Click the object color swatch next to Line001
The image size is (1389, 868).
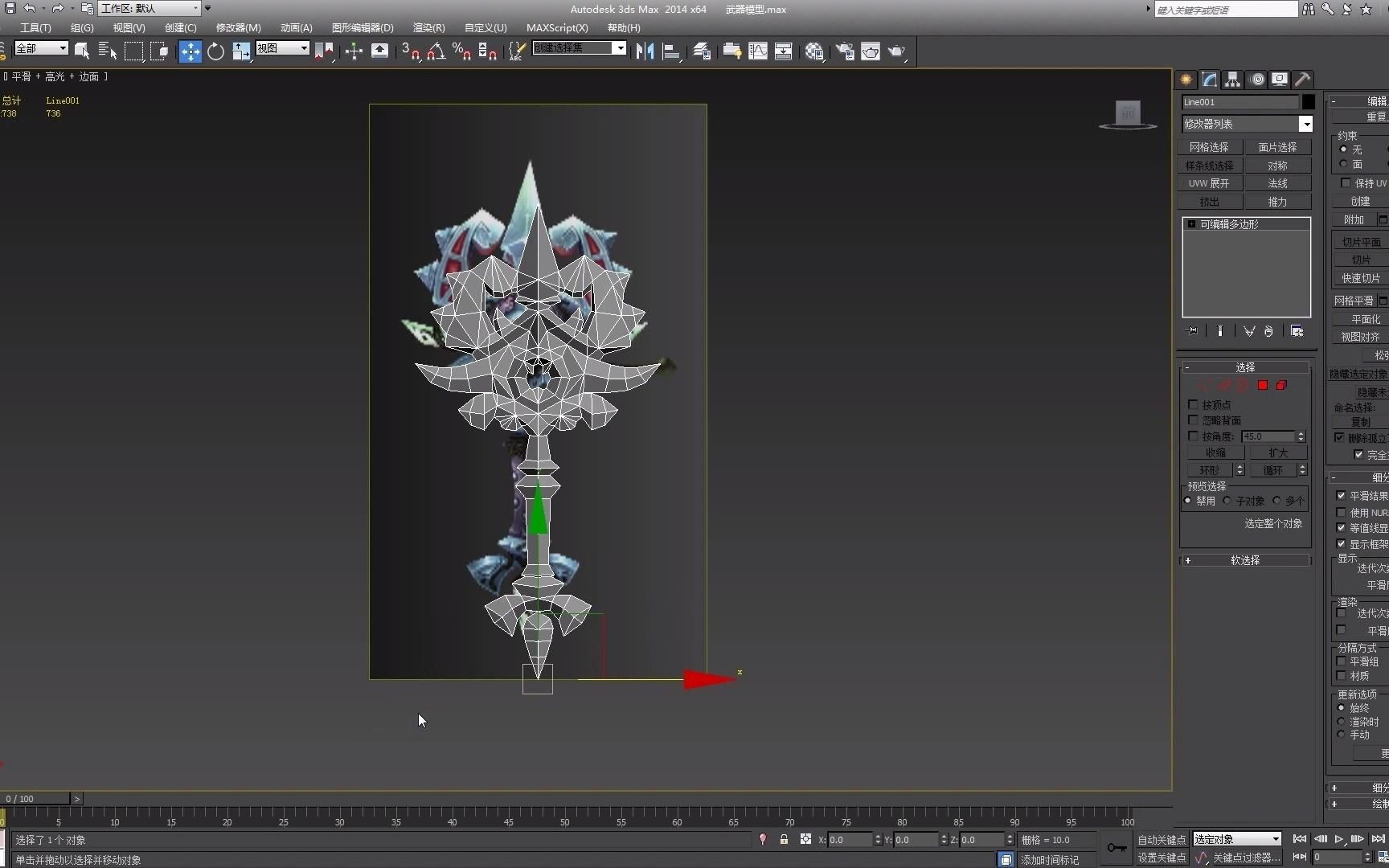[1309, 102]
